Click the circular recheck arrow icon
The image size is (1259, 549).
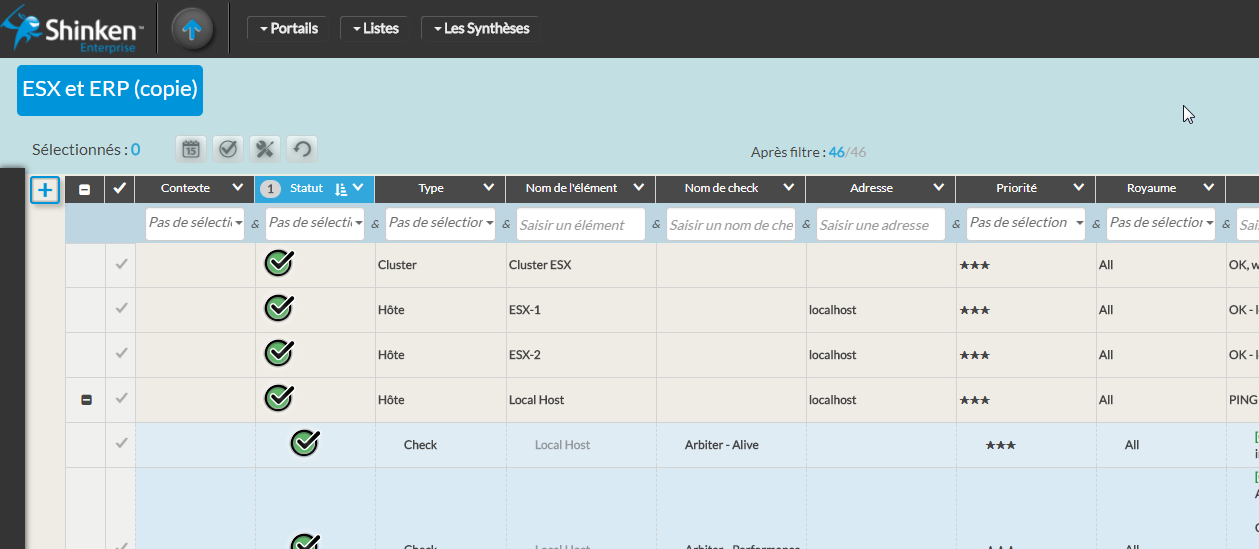[x=302, y=149]
